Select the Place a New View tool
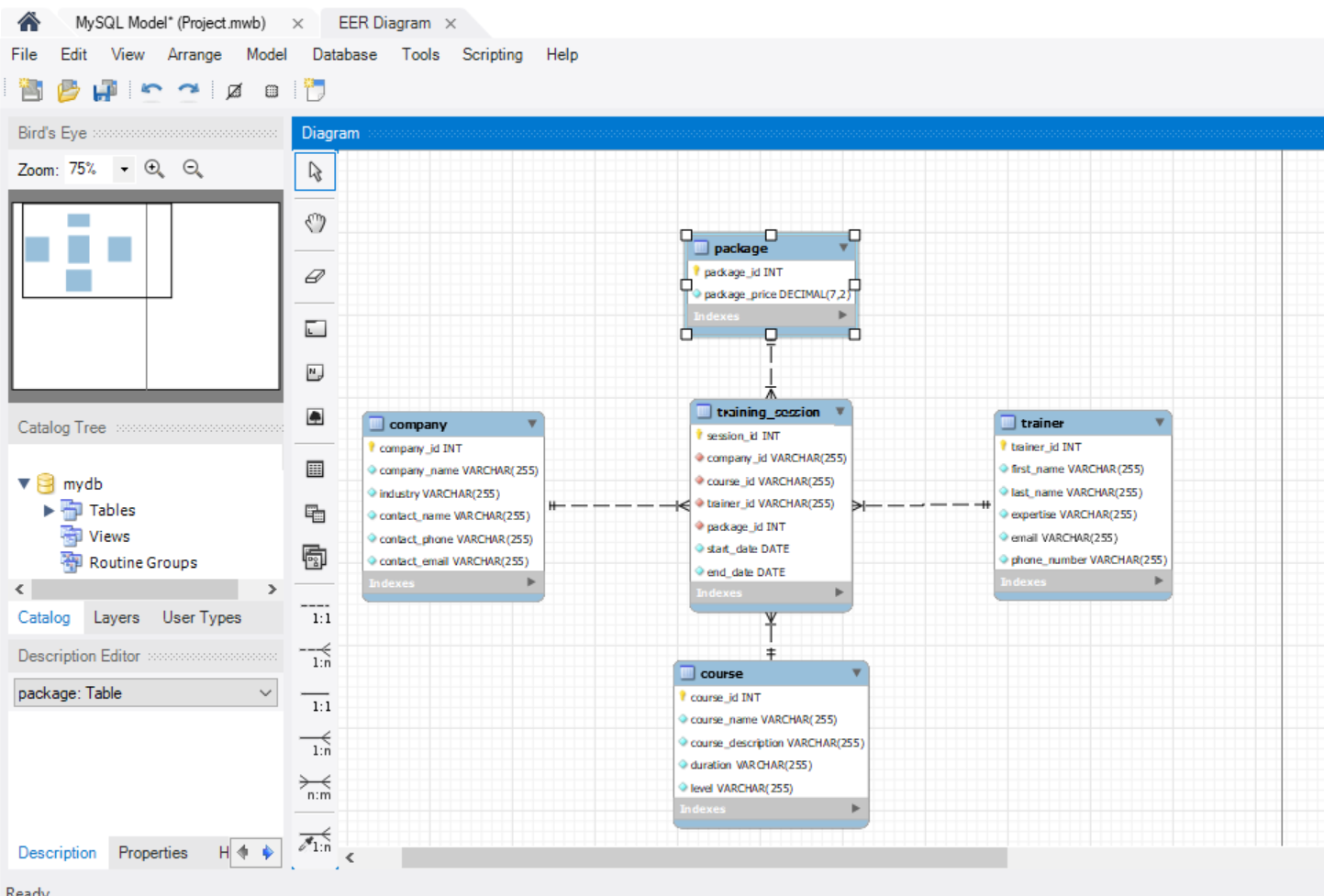The image size is (1324, 896). (x=315, y=514)
